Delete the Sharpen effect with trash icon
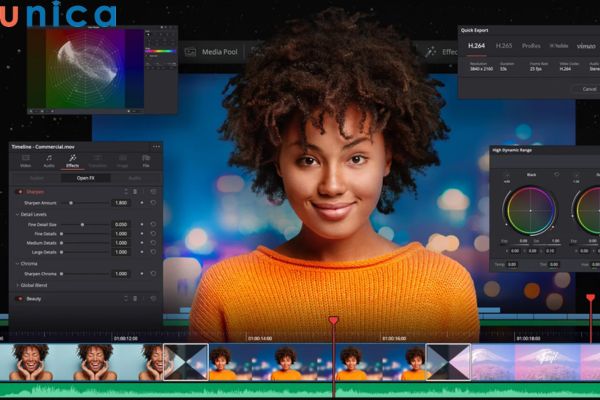Screen dimensions: 600x400 pos(135,191)
